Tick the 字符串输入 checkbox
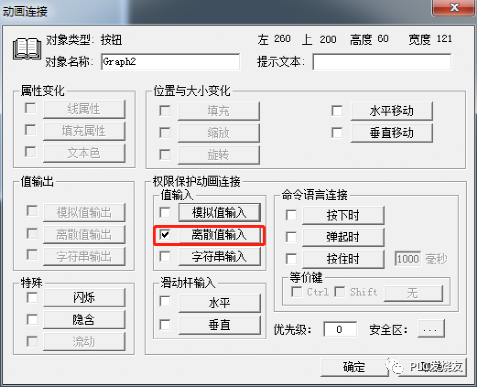477x387 pixels. (x=165, y=257)
